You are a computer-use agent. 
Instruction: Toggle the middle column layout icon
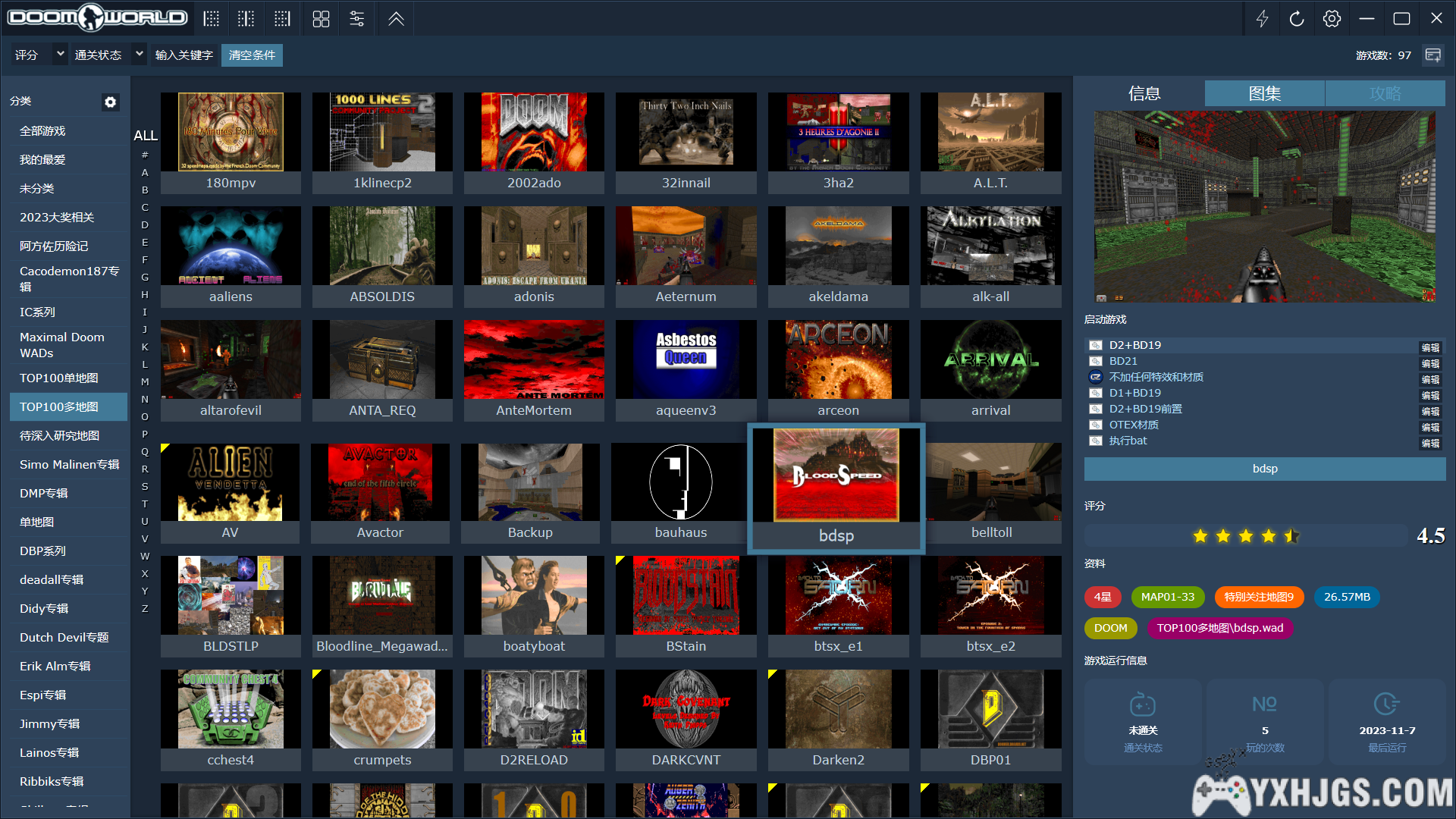[x=246, y=19]
